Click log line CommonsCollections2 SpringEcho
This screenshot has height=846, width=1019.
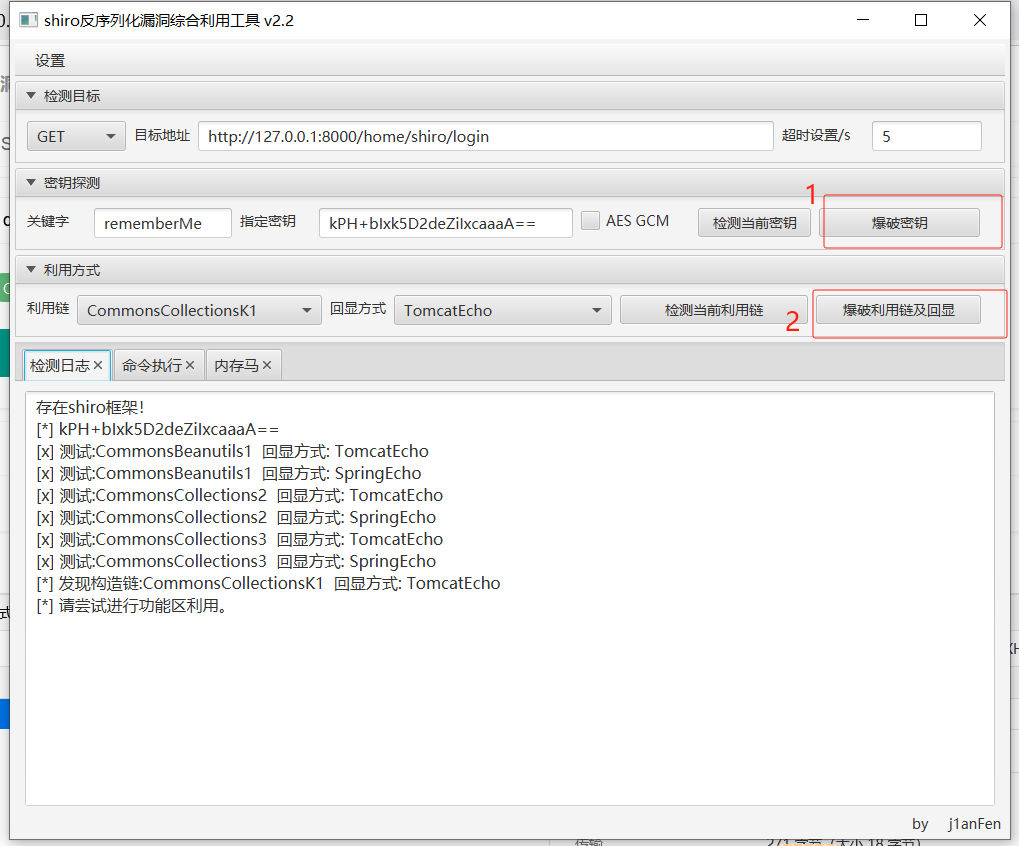click(x=236, y=518)
